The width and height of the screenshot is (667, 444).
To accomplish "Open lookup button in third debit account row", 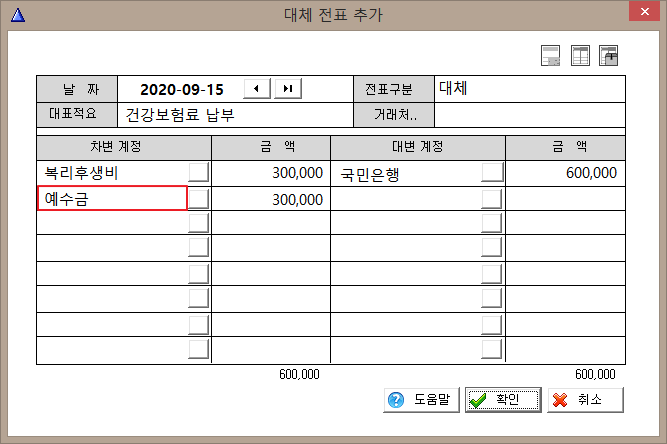I will 198,223.
